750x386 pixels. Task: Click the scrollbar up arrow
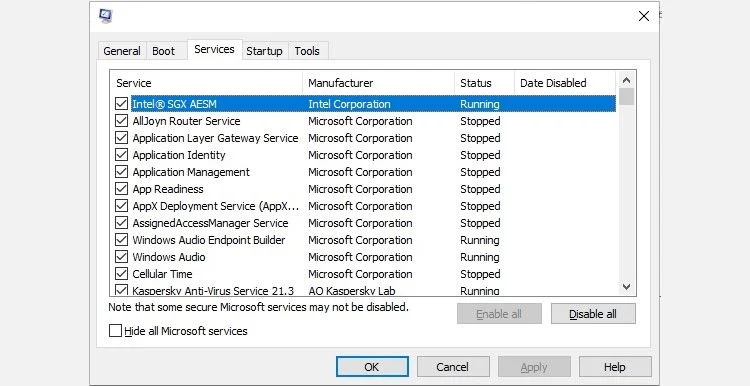(626, 80)
